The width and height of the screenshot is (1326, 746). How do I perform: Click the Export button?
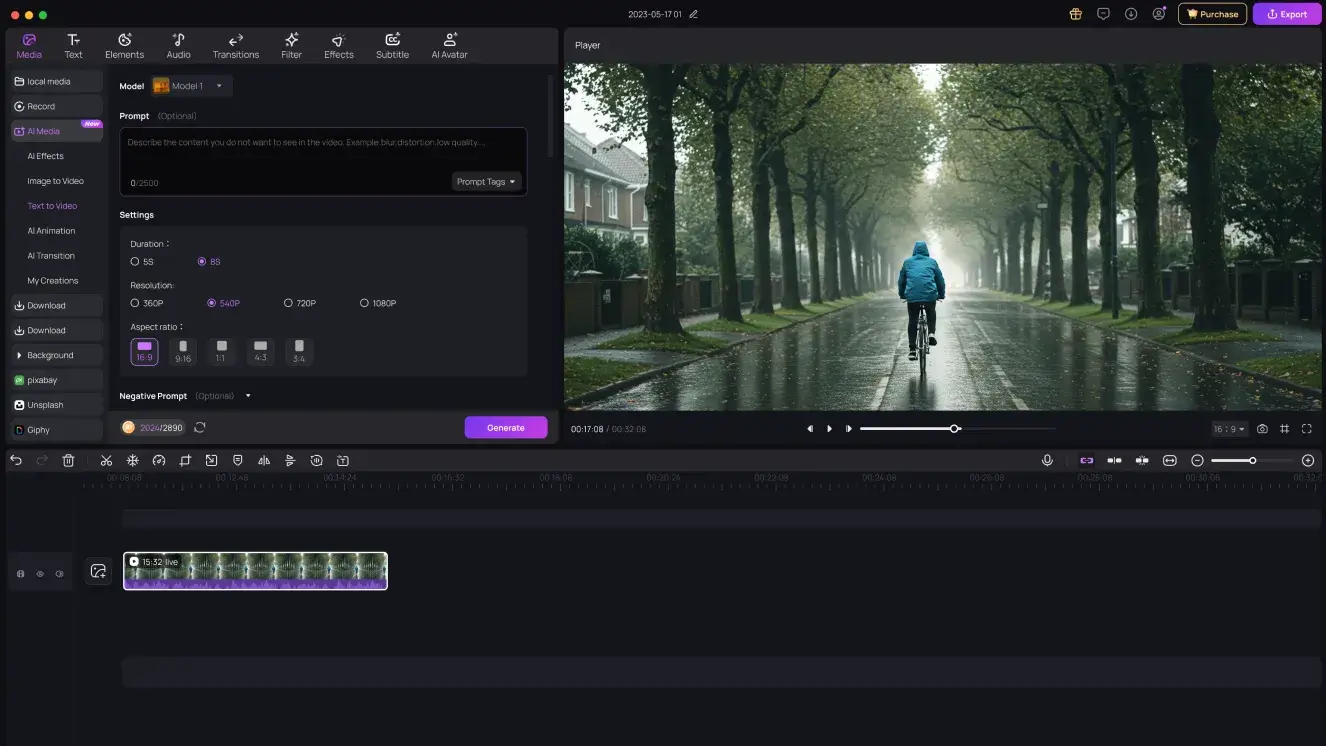(1287, 14)
